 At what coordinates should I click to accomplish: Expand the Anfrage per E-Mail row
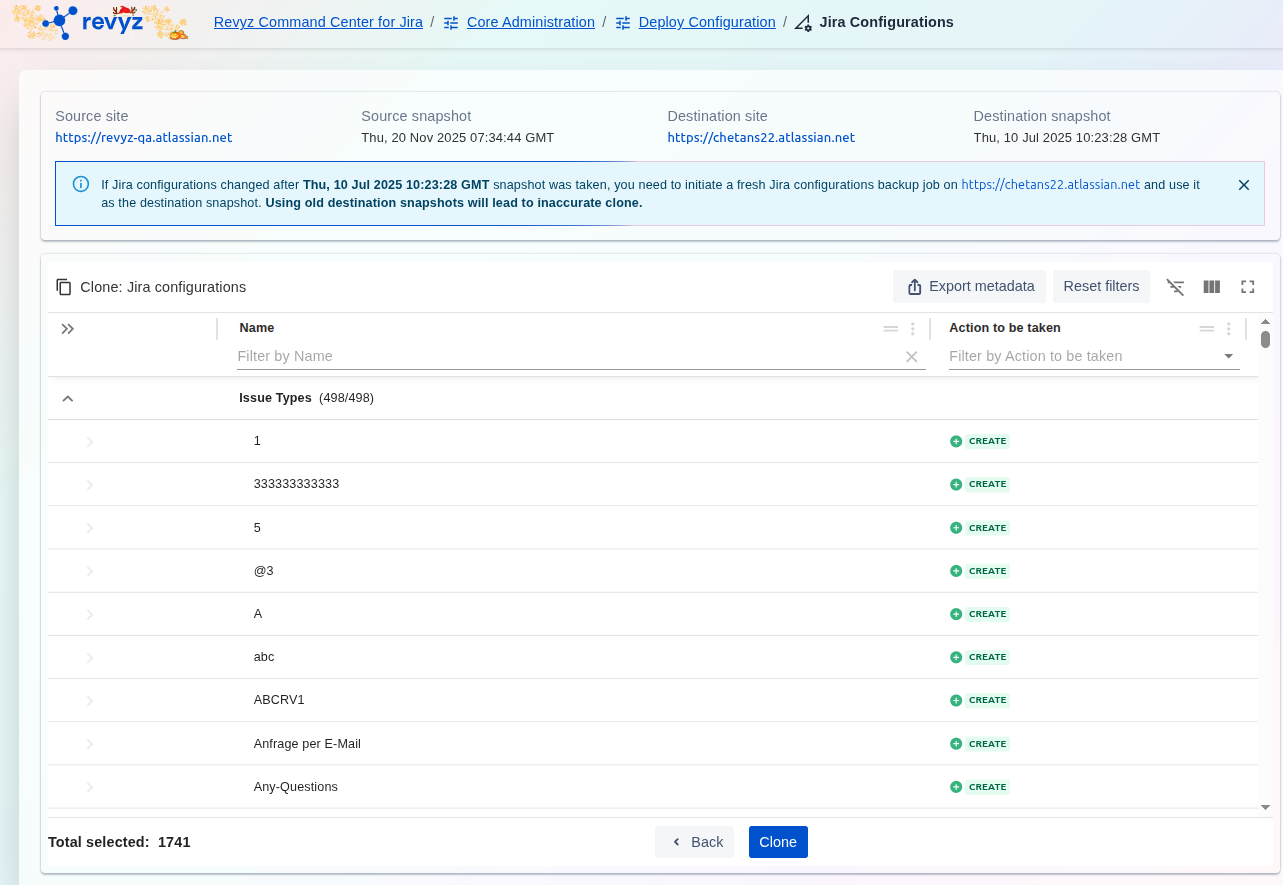pos(90,744)
